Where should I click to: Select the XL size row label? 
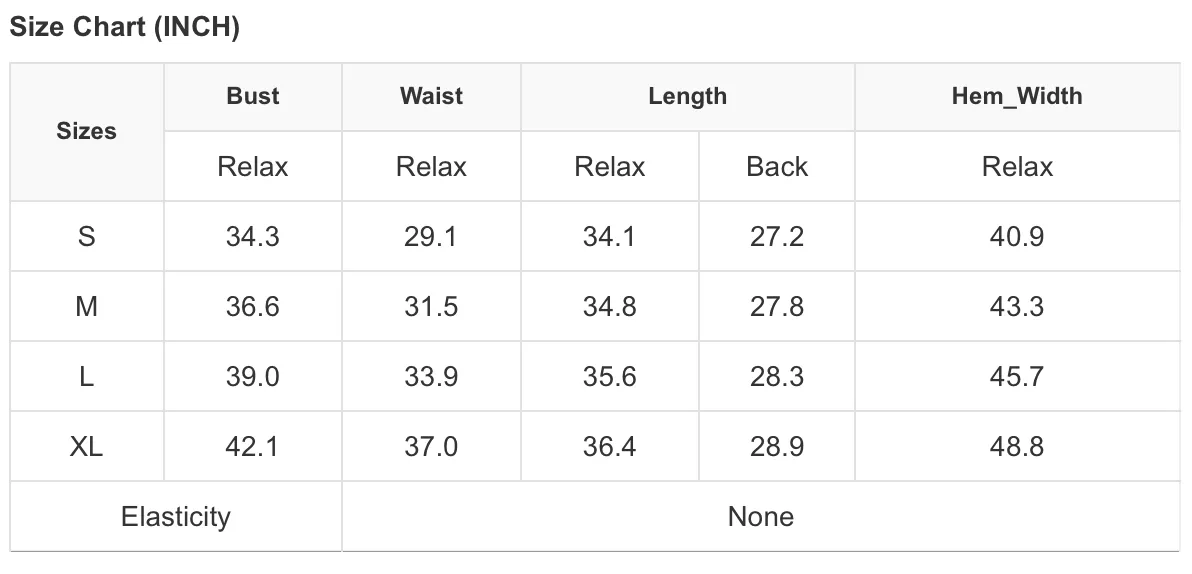pyautogui.click(x=87, y=446)
